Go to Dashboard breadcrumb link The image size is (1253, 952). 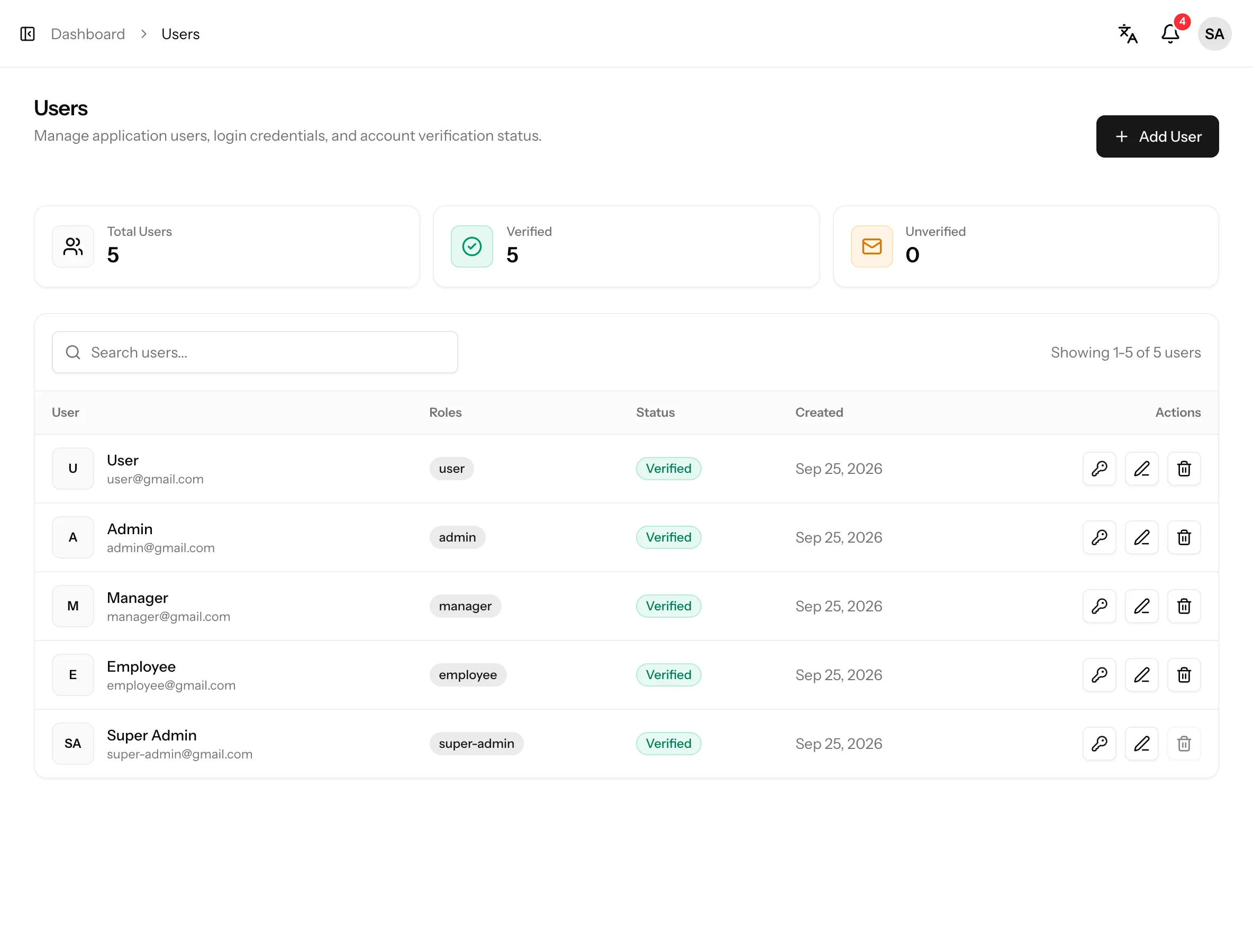pos(88,34)
